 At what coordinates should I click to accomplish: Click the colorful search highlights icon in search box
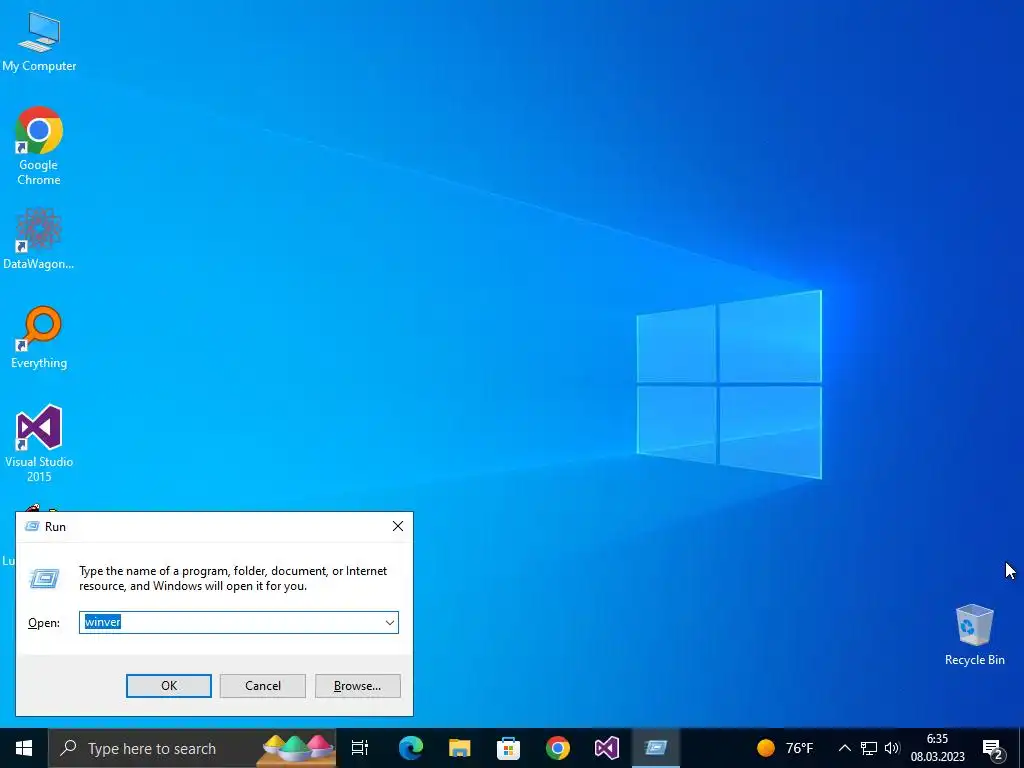(295, 748)
